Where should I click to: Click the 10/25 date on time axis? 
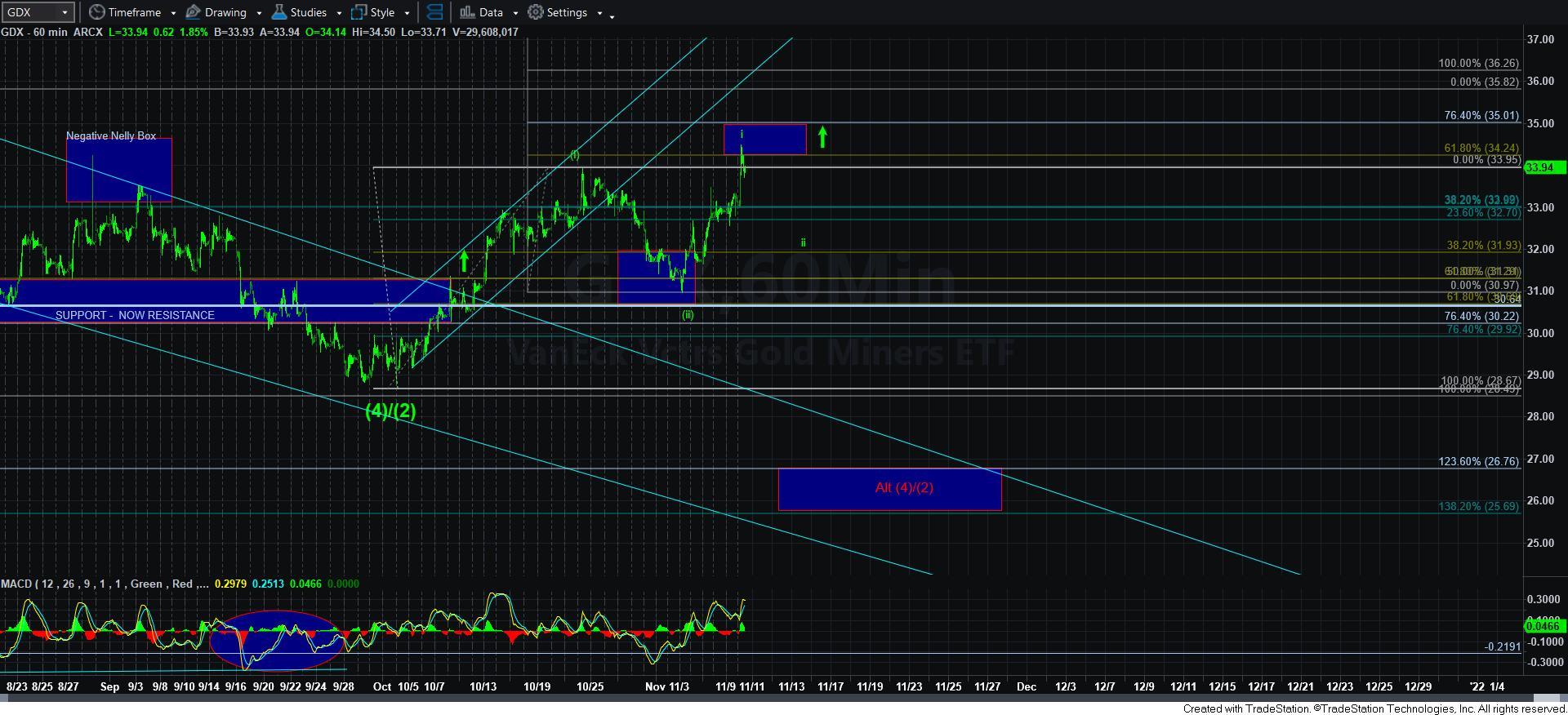590,686
